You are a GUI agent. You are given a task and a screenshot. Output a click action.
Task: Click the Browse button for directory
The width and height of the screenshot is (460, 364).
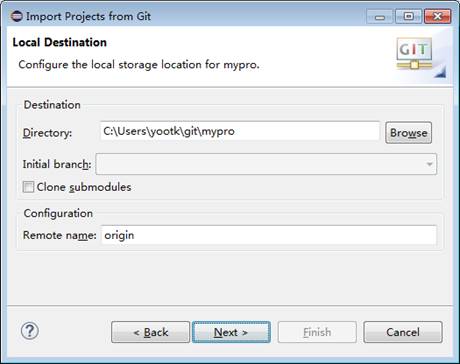pyautogui.click(x=409, y=133)
